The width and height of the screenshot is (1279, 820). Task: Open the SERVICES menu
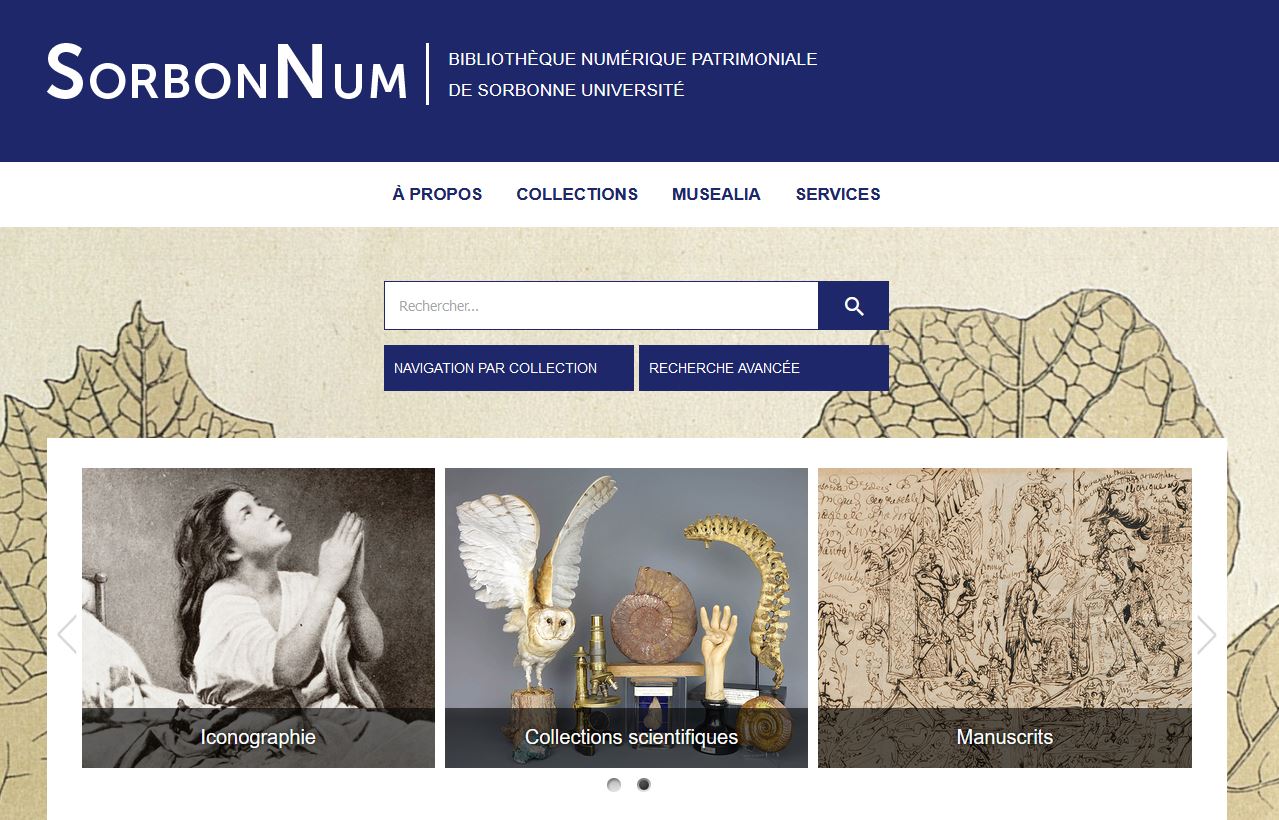[838, 194]
